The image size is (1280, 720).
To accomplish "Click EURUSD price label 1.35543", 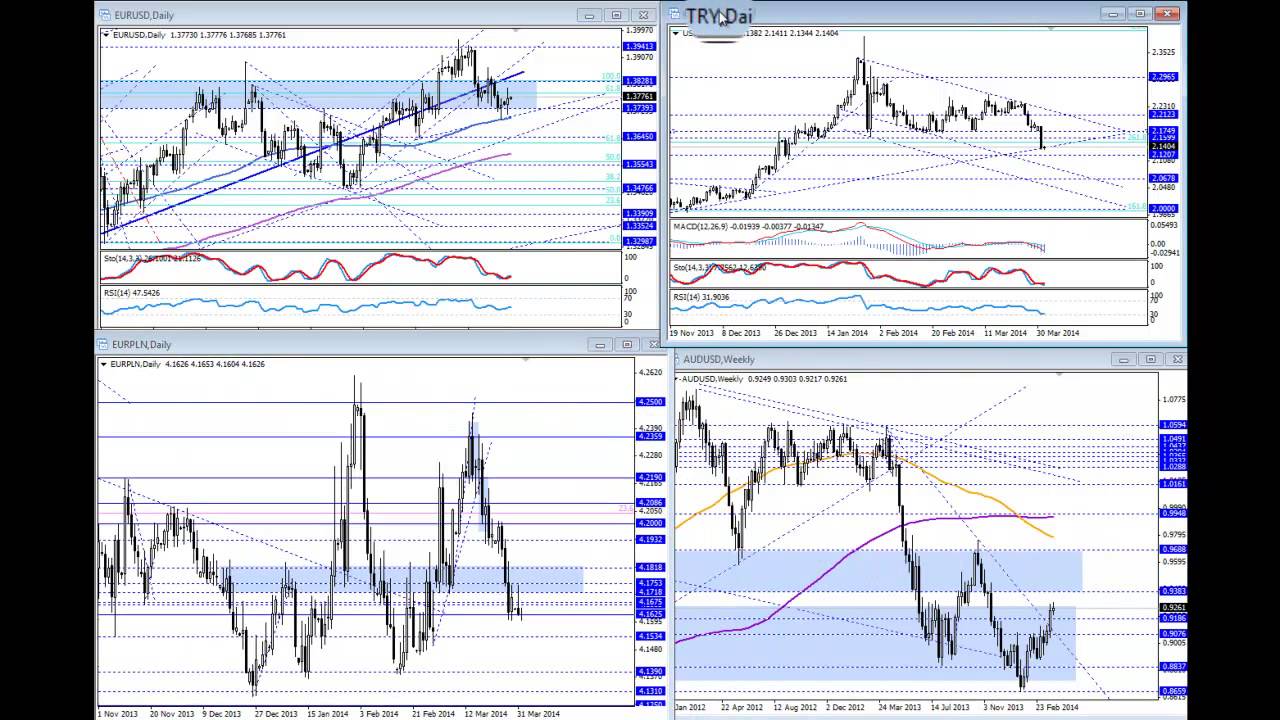I will [639, 164].
